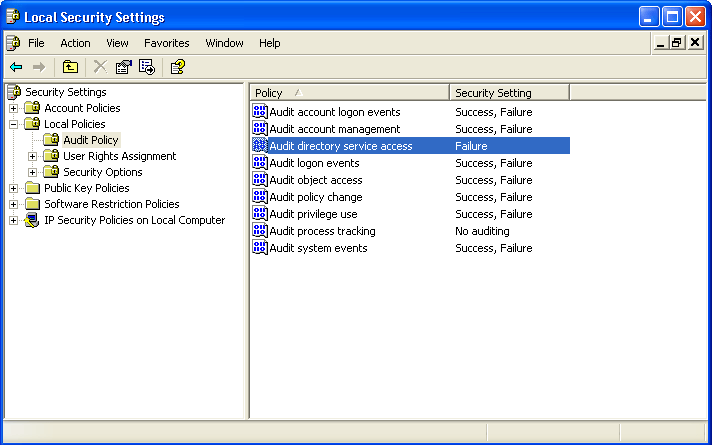This screenshot has width=712, height=445.
Task: Click the Audit process tracking policy icon
Action: click(x=260, y=231)
